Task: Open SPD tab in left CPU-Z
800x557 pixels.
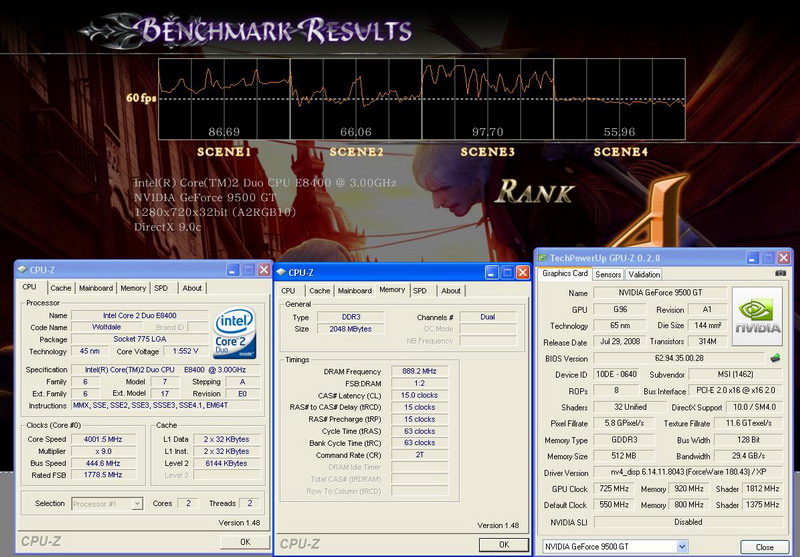Action: [161, 288]
